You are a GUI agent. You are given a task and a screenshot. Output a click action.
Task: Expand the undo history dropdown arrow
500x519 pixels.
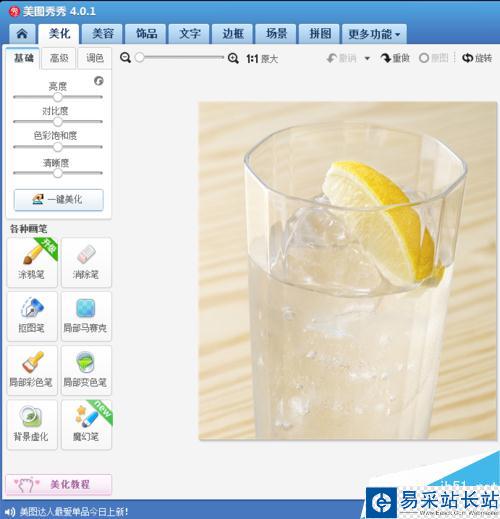pyautogui.click(x=367, y=59)
